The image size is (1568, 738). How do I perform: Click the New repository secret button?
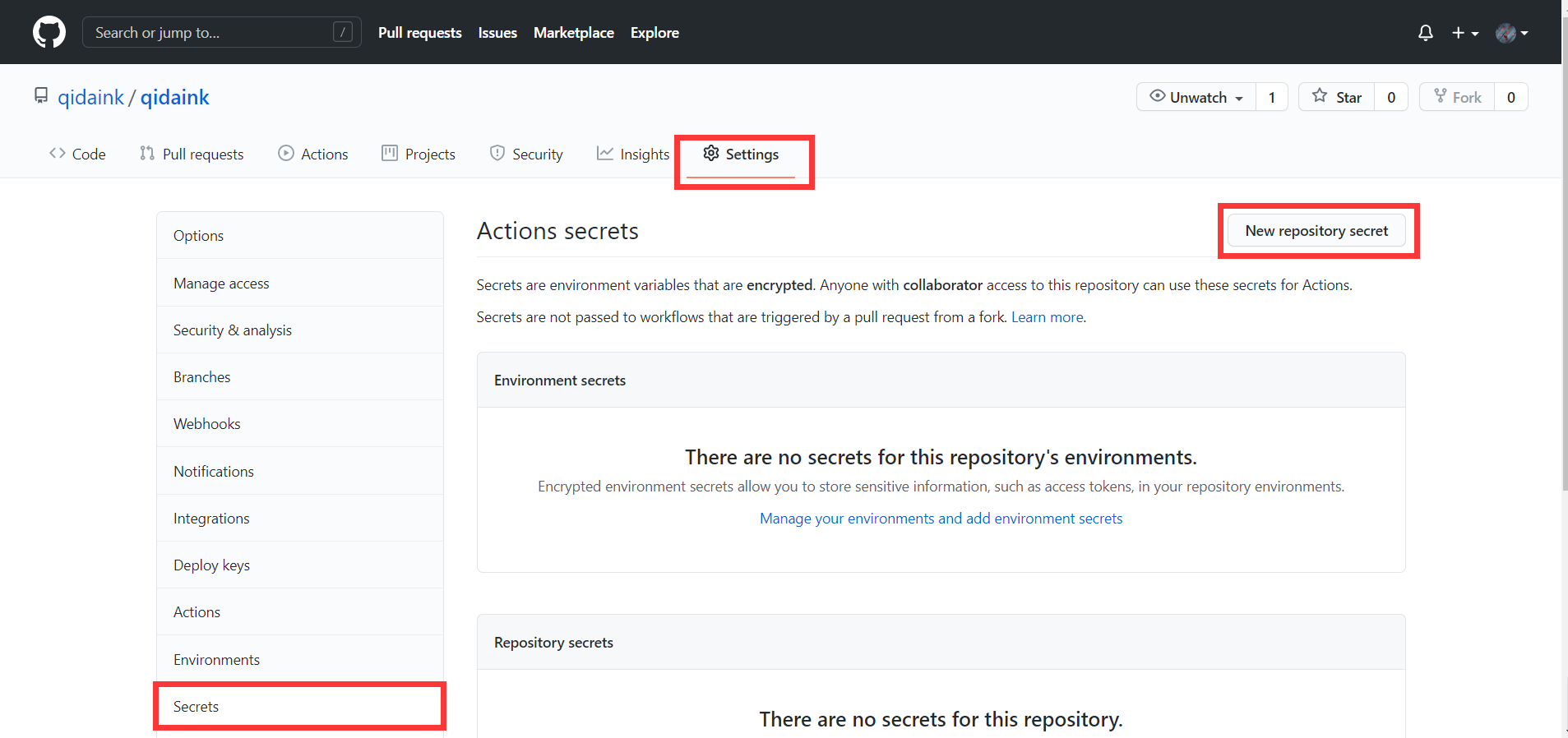point(1316,231)
